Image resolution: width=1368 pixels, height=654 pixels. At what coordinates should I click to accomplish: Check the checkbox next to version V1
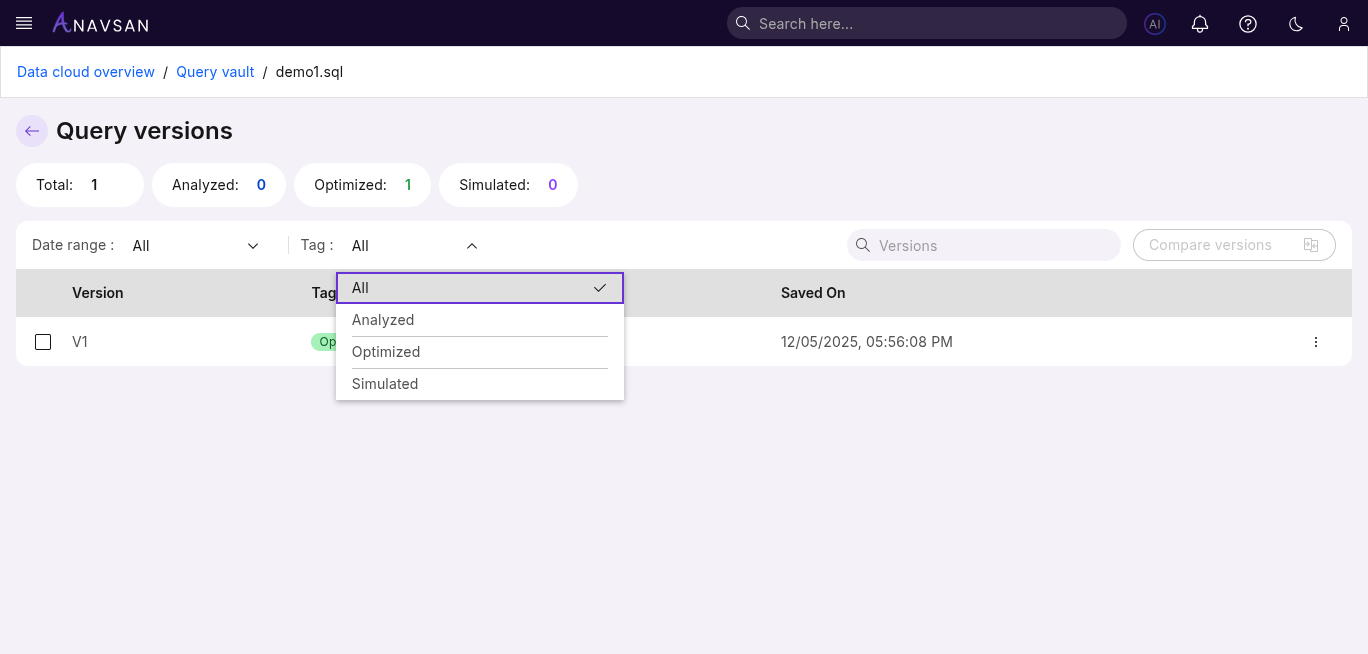pos(43,342)
